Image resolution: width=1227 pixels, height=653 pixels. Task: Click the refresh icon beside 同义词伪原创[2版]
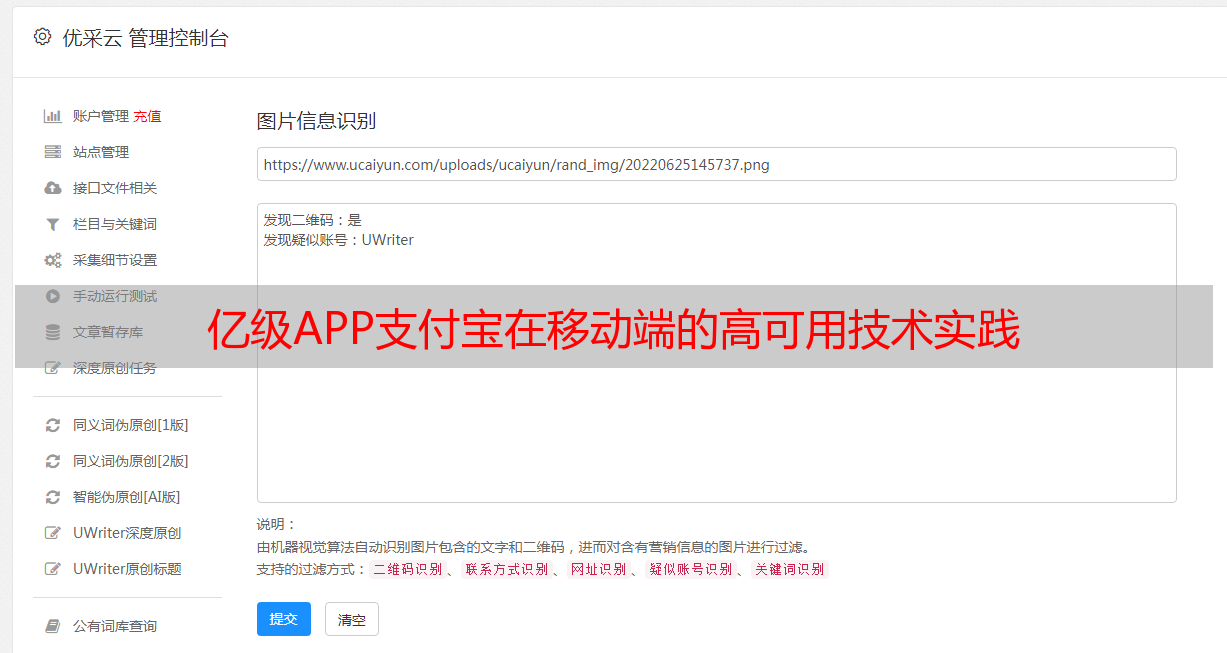(53, 461)
